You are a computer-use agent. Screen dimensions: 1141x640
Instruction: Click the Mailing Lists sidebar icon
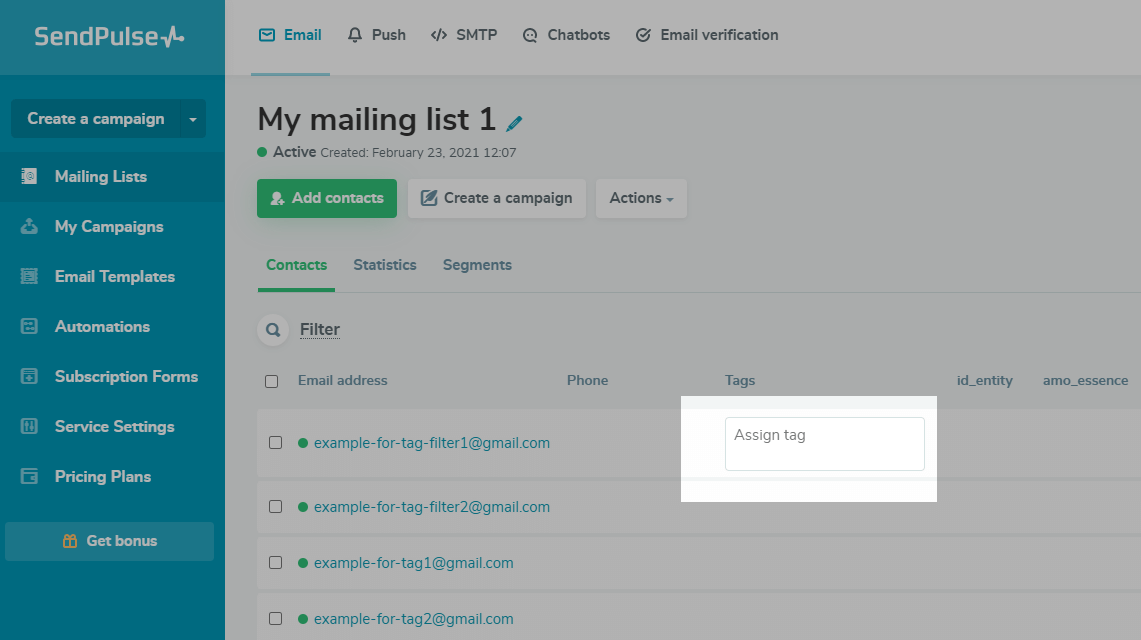tap(30, 177)
